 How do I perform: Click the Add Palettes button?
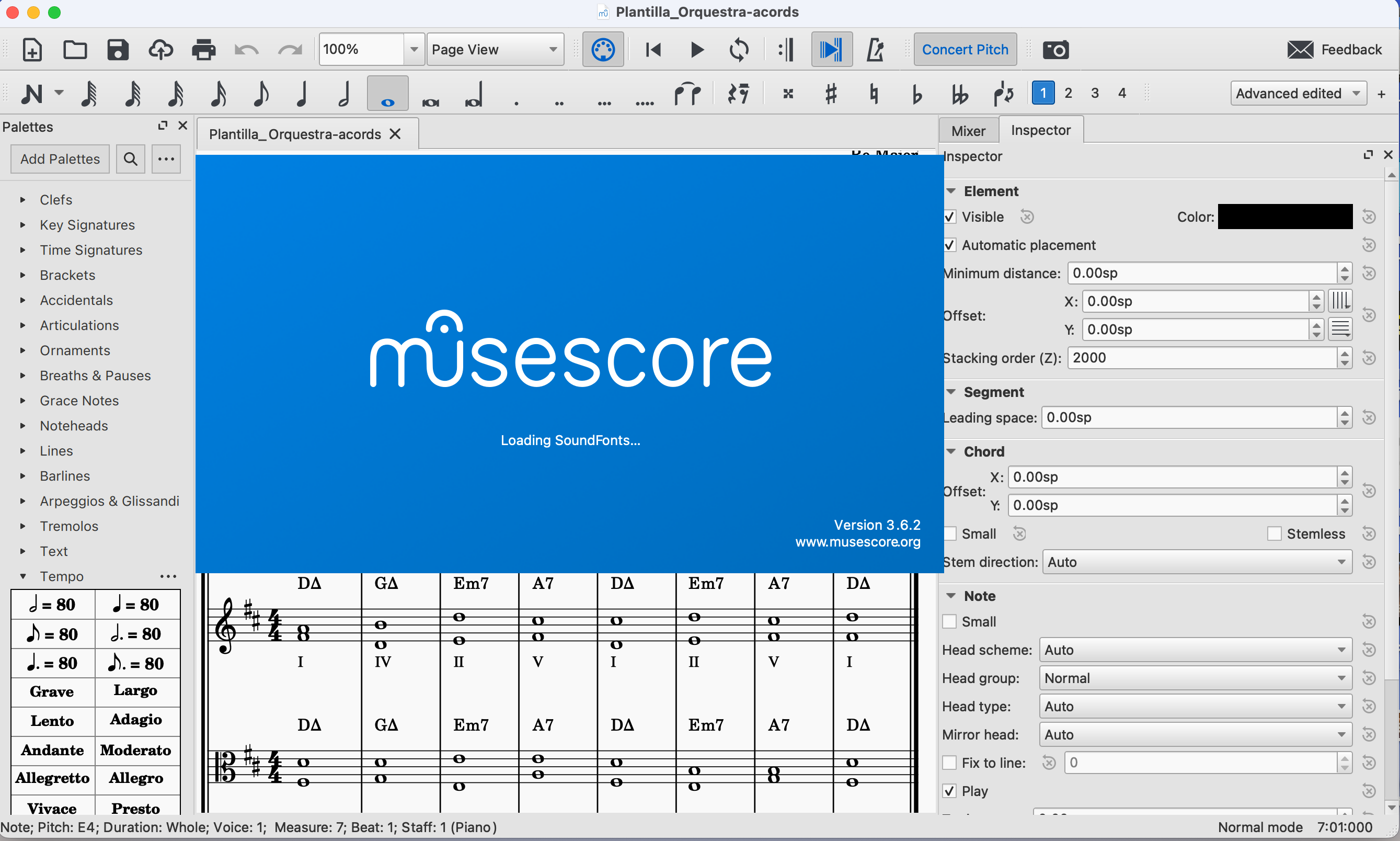(60, 158)
